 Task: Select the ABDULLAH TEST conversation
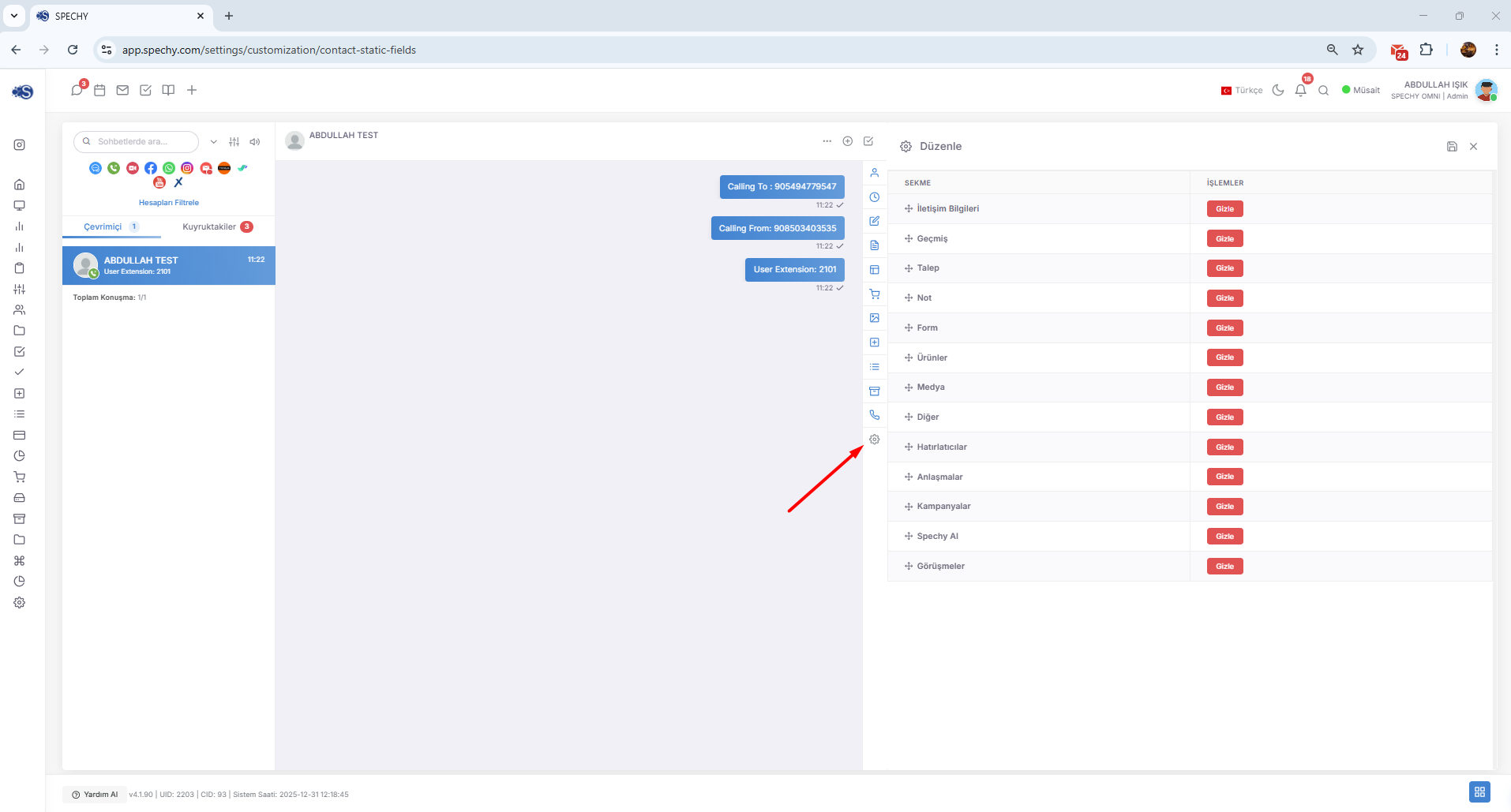click(x=169, y=265)
